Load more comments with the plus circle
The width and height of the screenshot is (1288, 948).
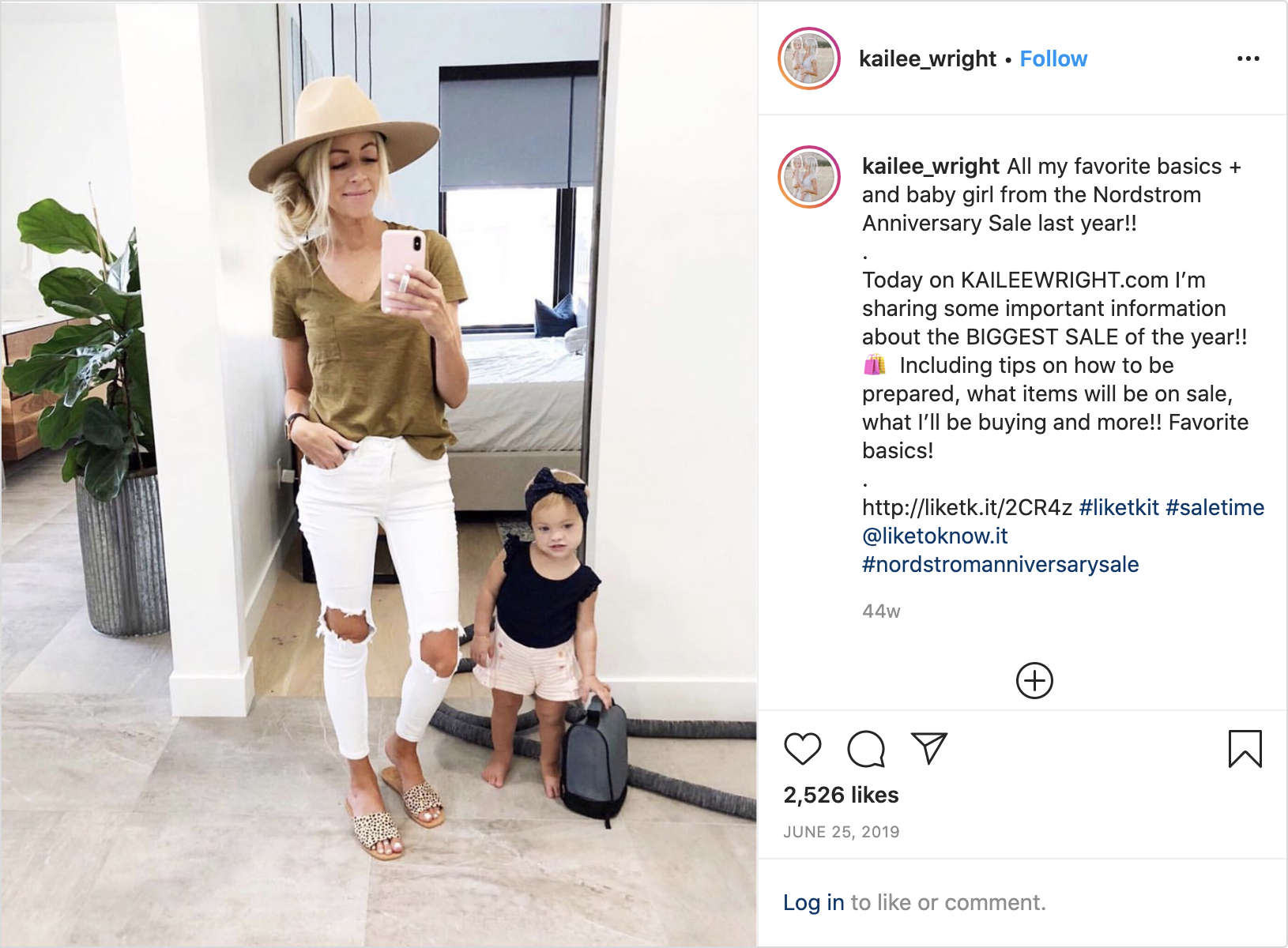point(1034,680)
